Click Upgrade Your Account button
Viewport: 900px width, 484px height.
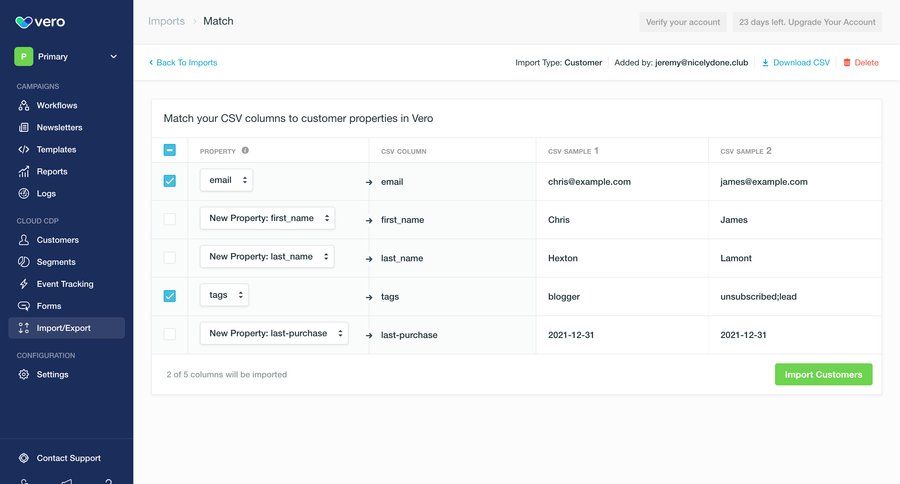click(808, 22)
